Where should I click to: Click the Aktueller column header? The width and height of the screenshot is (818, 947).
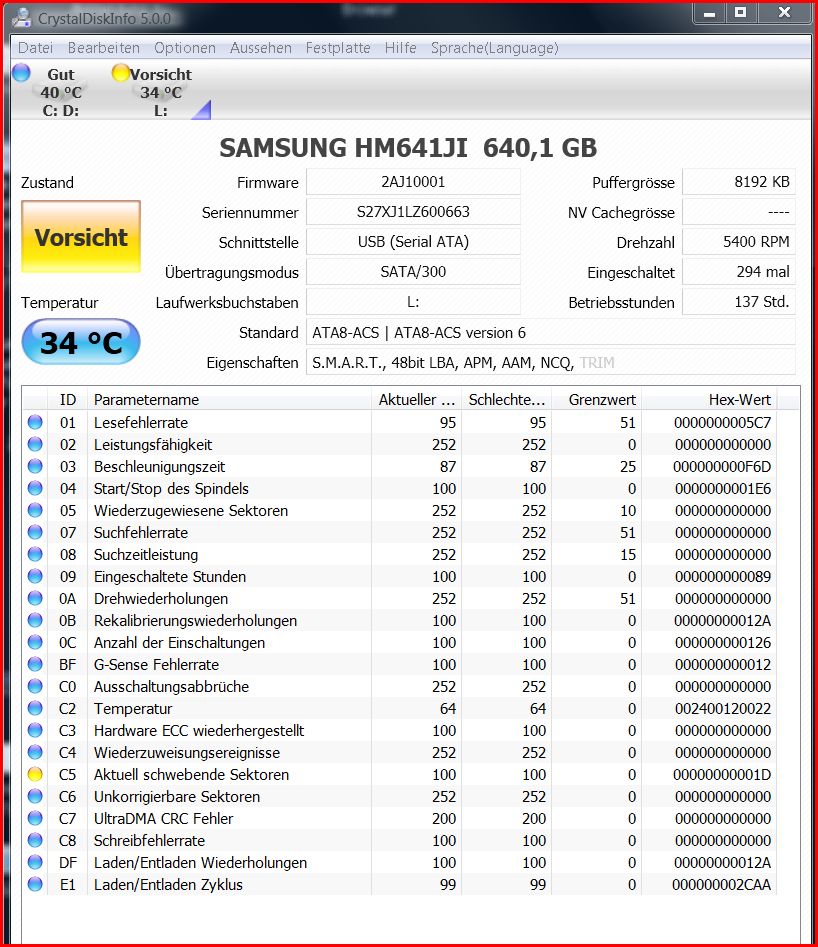[x=416, y=400]
